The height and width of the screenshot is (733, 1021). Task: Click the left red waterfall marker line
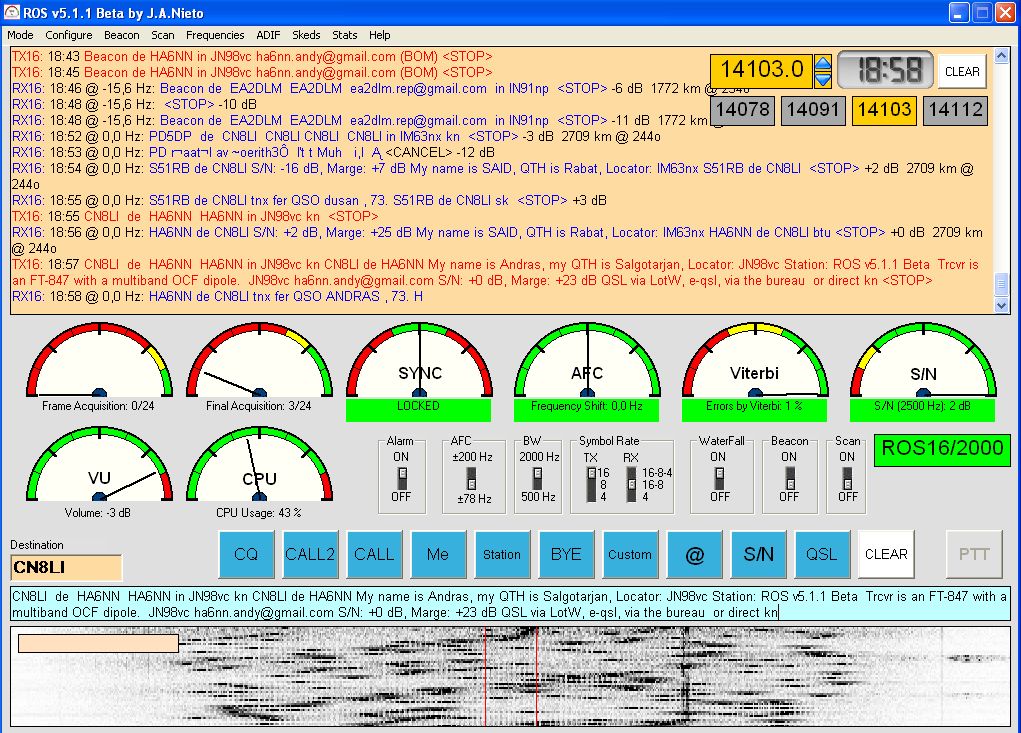tap(485, 676)
